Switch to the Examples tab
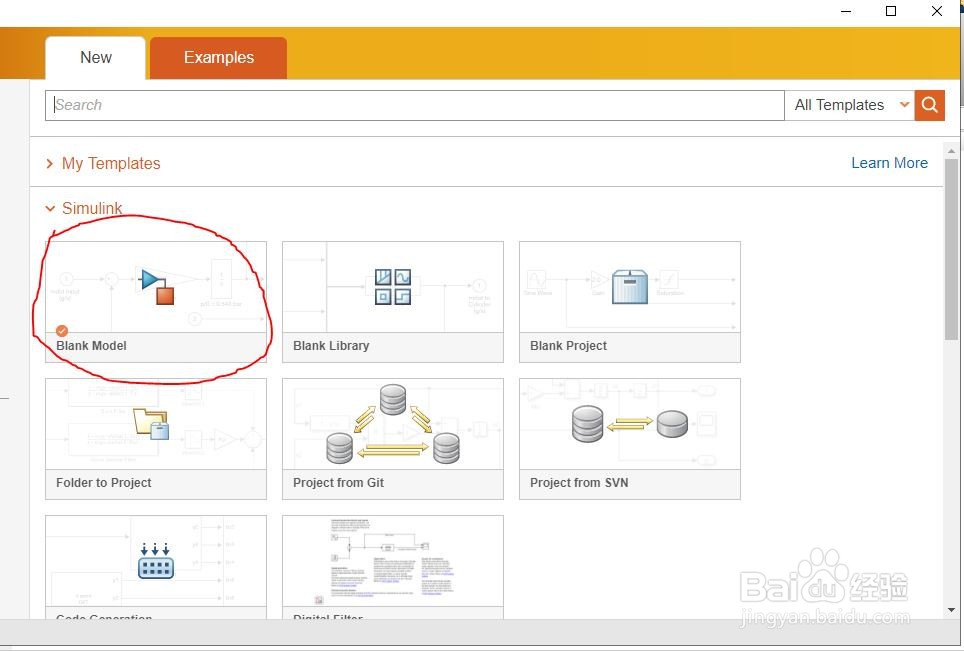The height and width of the screenshot is (651, 964). point(218,58)
